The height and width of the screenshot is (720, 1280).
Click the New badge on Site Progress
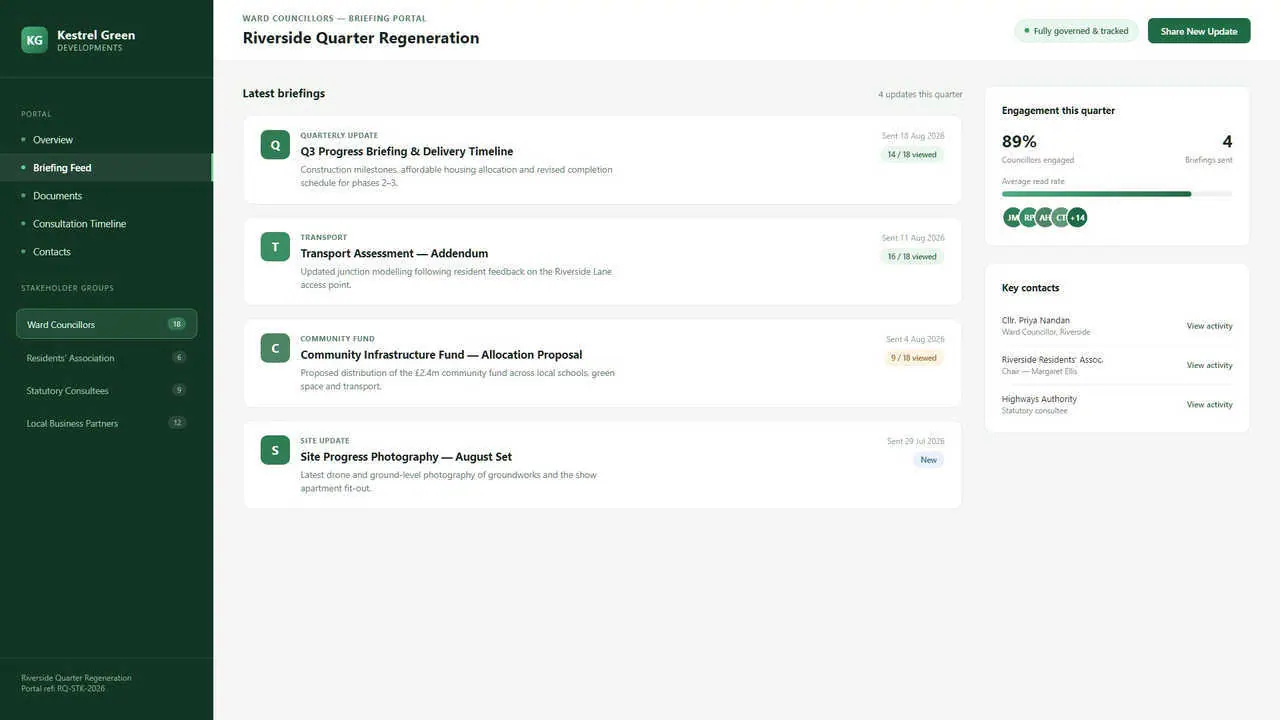point(929,460)
